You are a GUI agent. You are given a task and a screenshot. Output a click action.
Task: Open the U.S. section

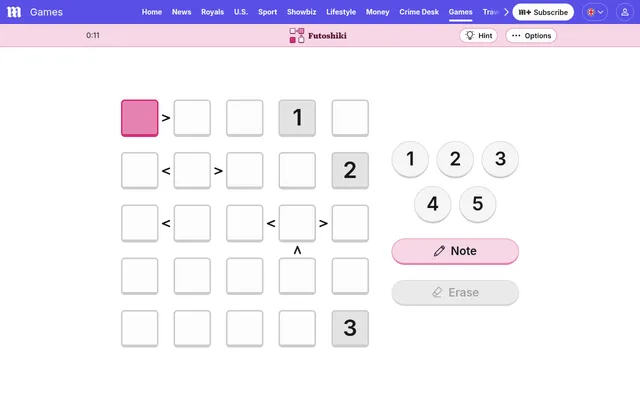pos(241,12)
